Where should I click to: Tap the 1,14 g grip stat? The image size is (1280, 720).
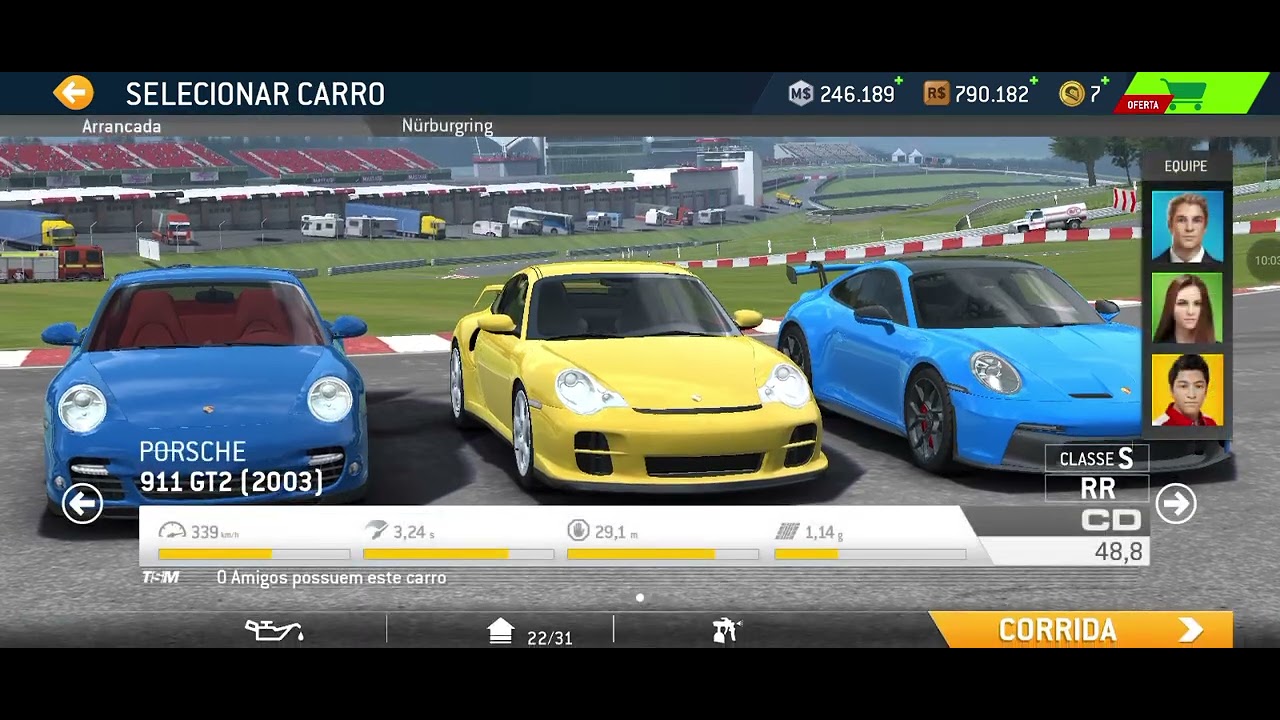[x=870, y=541]
